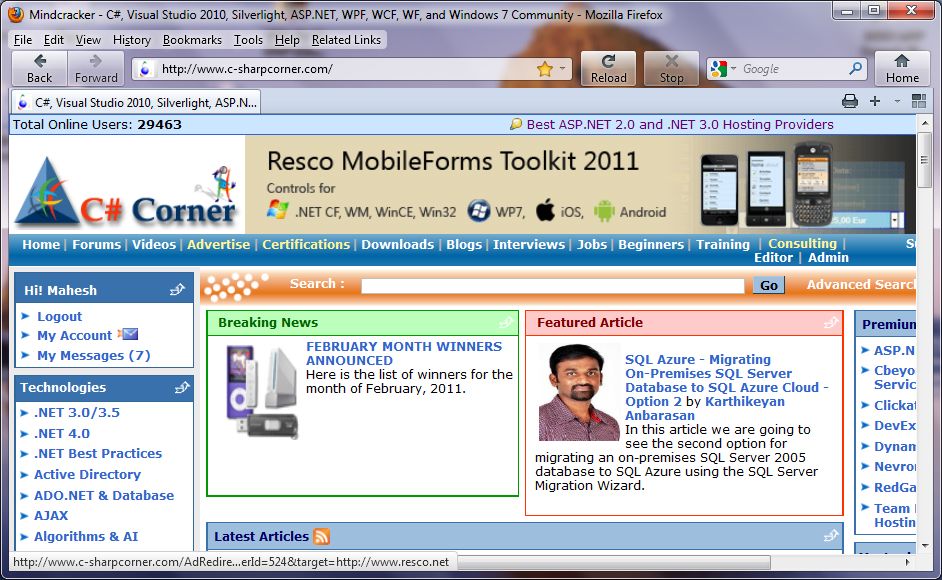Click the Google search engine icon

coord(719,69)
